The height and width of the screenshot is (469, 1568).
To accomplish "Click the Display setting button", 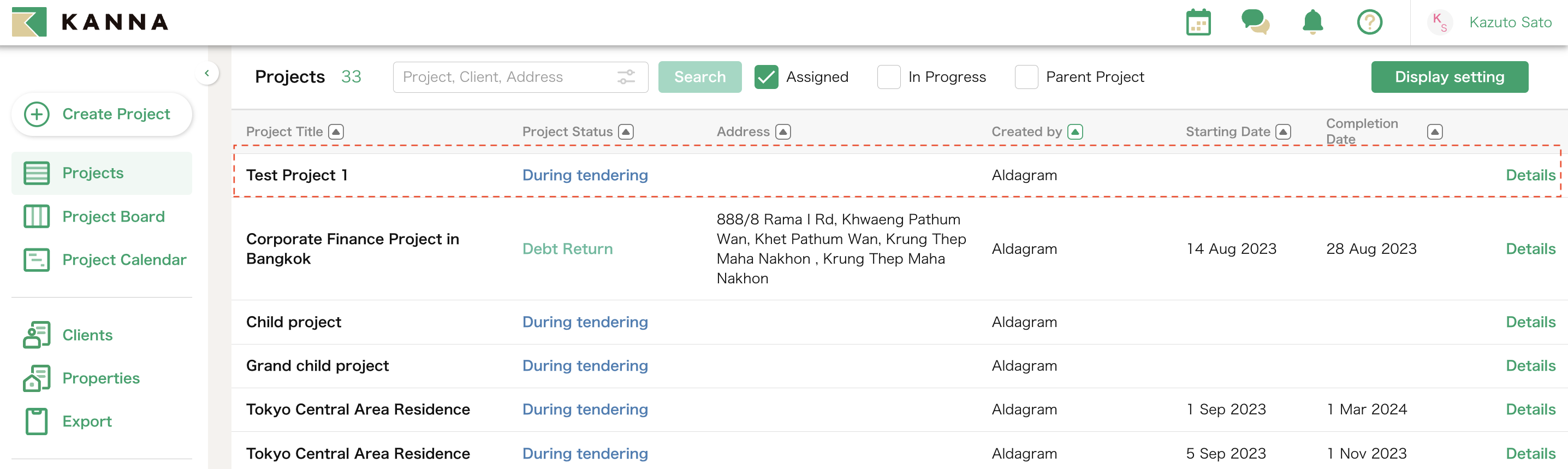I will [1448, 77].
